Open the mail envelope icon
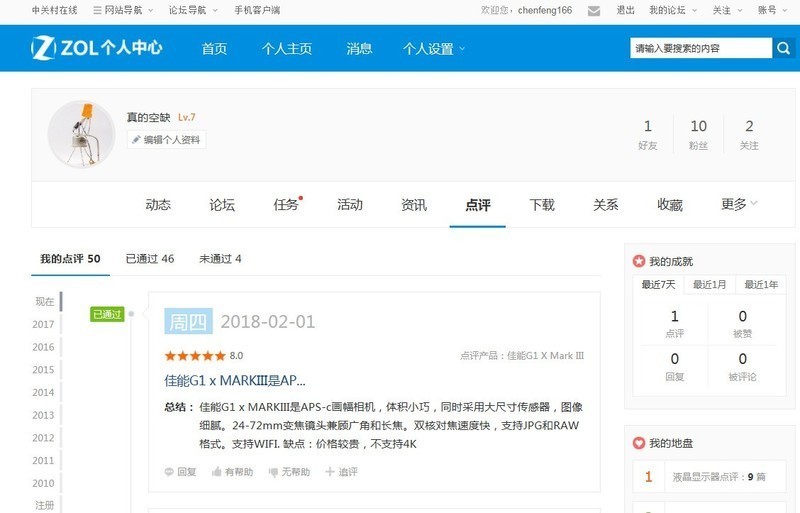This screenshot has width=800, height=513. pos(594,11)
